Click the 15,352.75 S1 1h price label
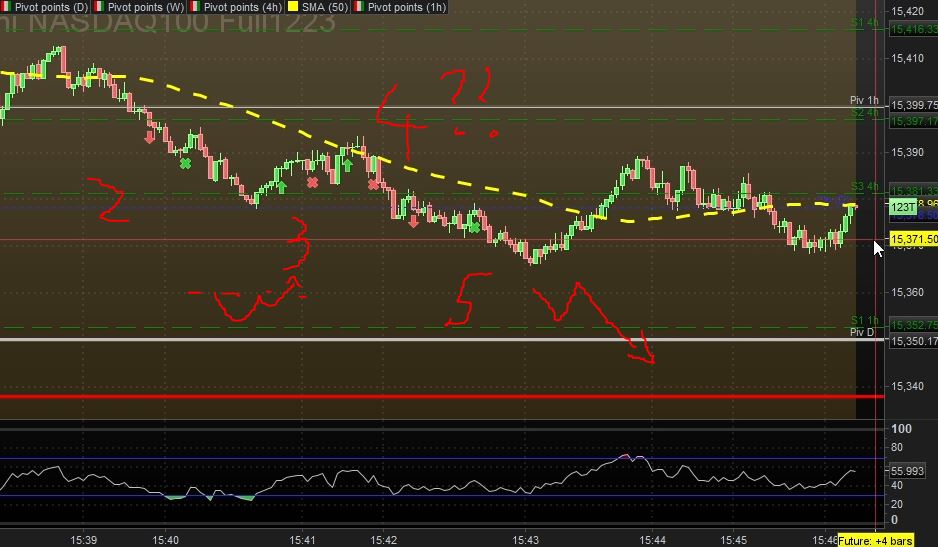The width and height of the screenshot is (938, 547). [x=913, y=325]
